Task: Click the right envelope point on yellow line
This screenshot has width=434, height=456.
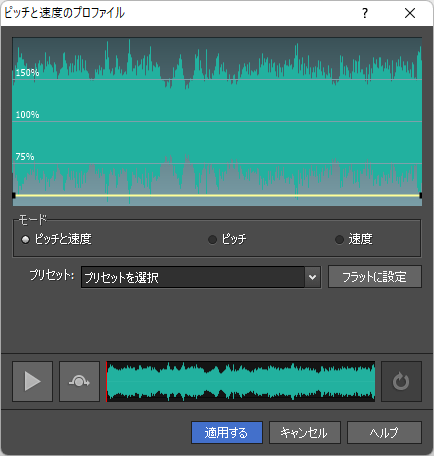Action: click(x=421, y=195)
